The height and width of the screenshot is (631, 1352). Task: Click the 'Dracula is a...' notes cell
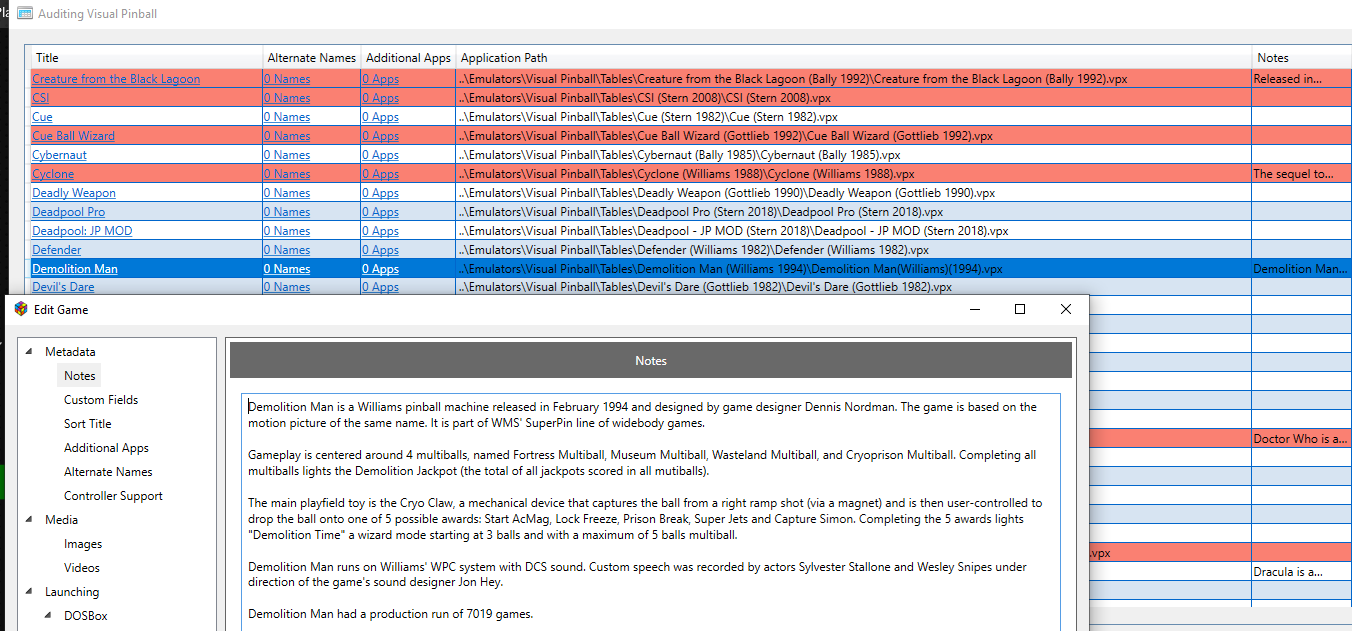[1301, 572]
